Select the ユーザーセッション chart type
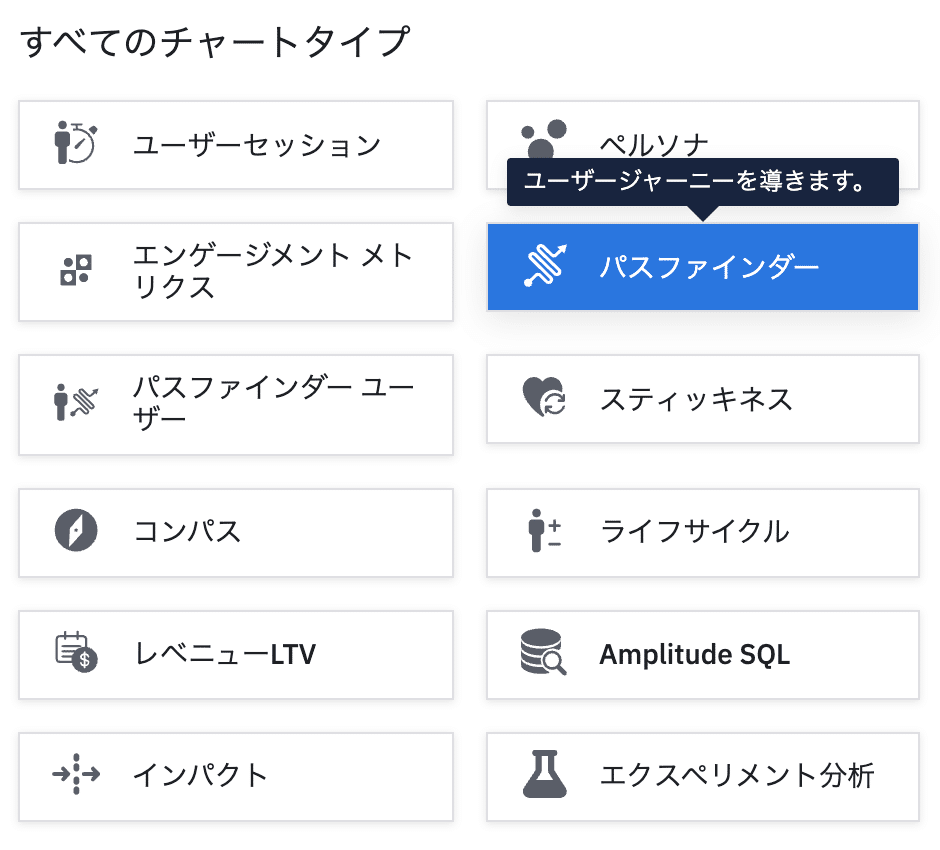 [x=257, y=145]
